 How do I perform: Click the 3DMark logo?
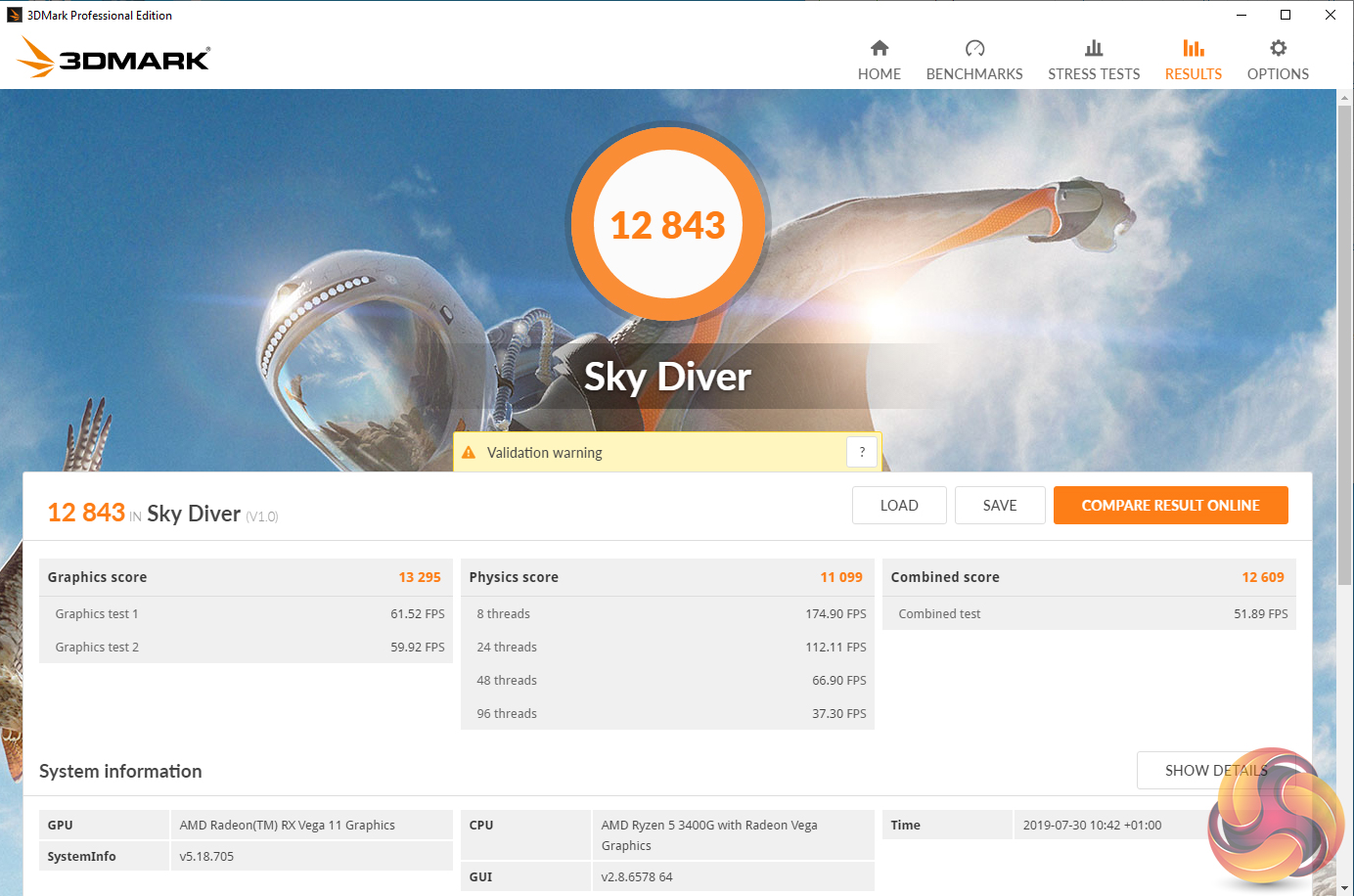pos(113,58)
